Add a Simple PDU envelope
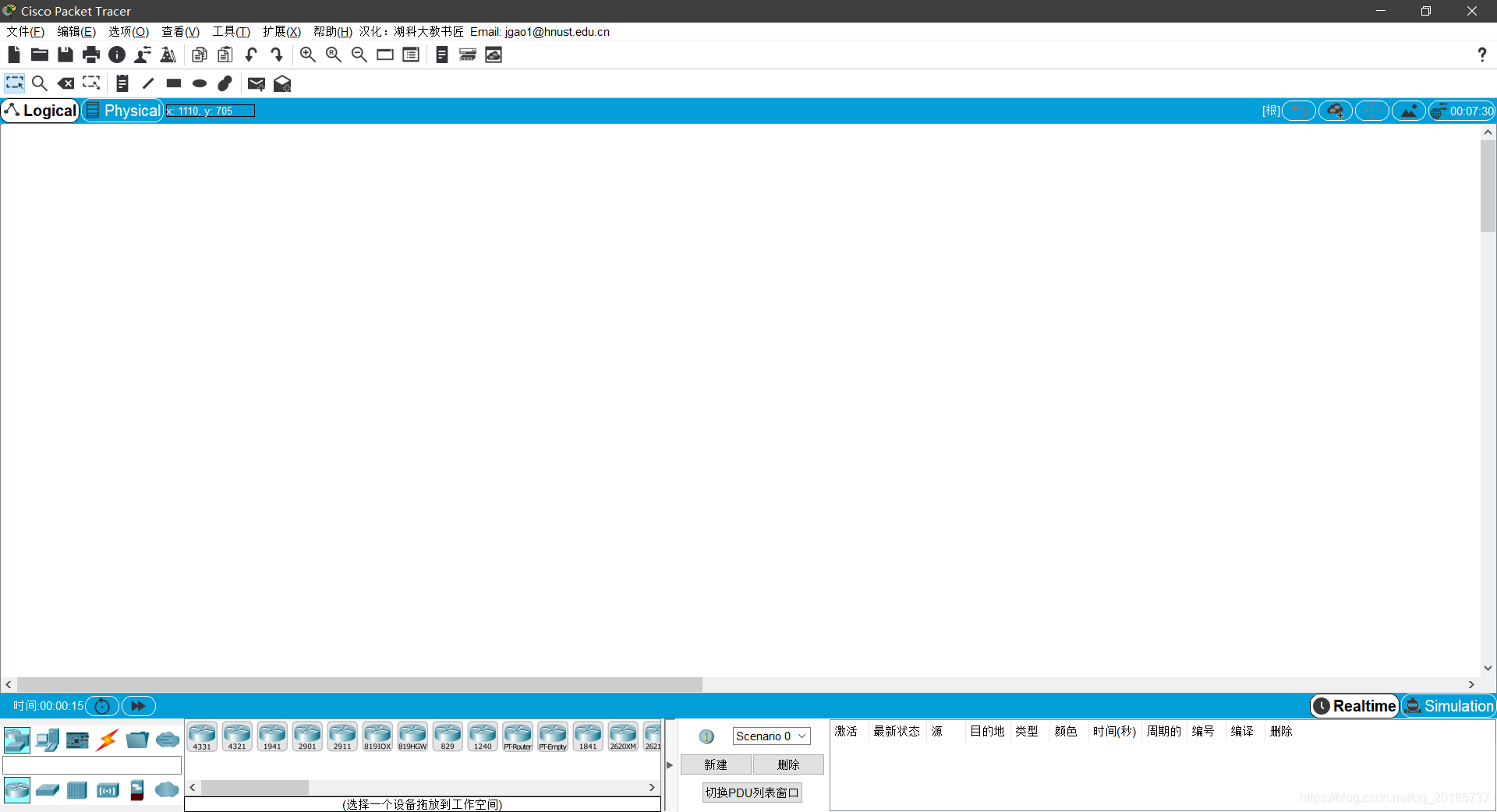 point(257,83)
